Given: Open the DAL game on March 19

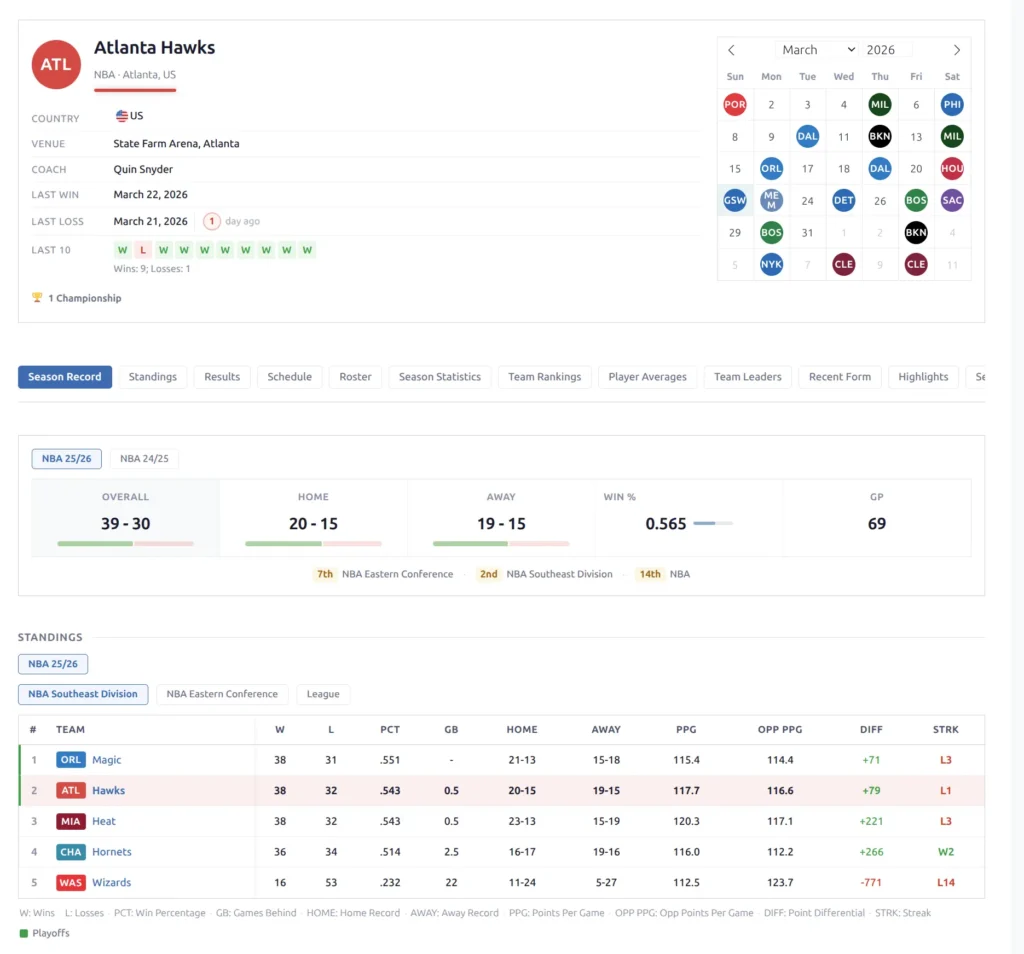Looking at the screenshot, I should pyautogui.click(x=879, y=168).
